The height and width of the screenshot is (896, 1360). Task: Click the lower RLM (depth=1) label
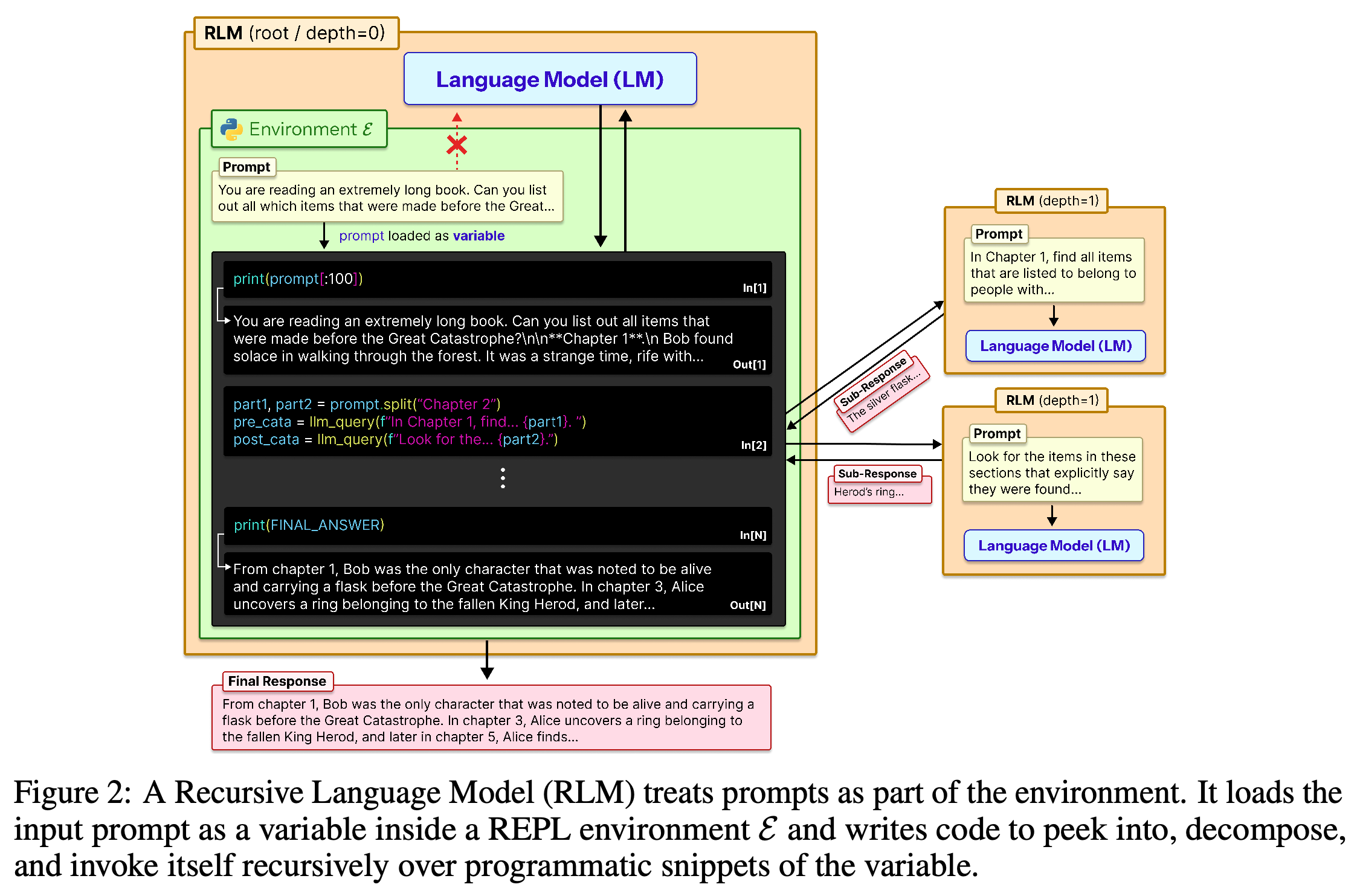(x=1052, y=400)
